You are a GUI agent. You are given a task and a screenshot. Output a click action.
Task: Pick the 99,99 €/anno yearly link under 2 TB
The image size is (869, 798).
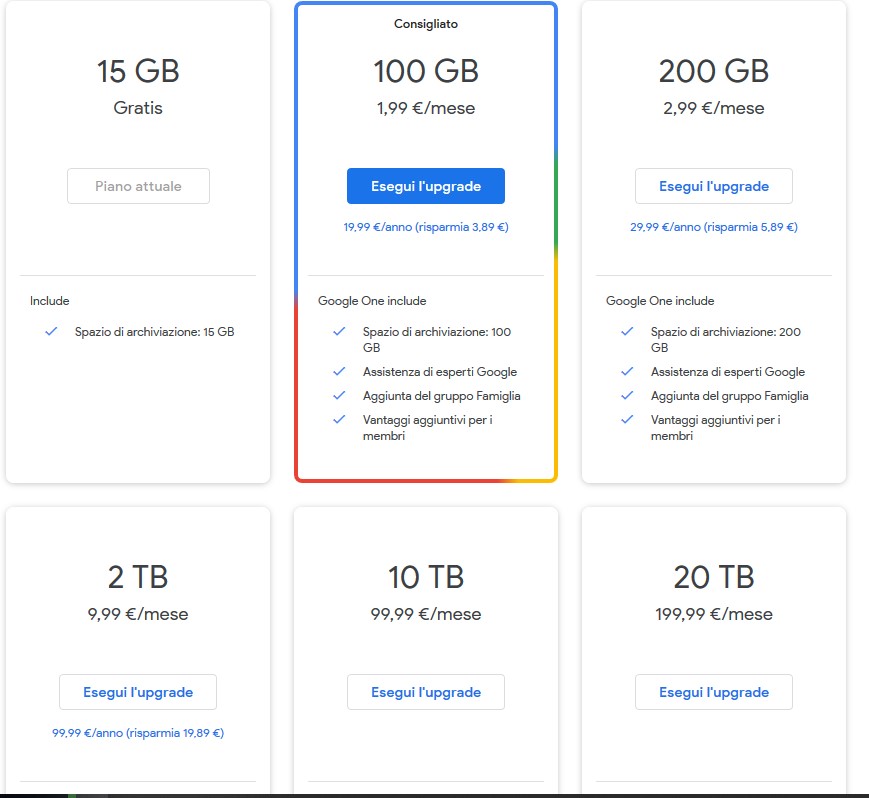click(x=138, y=733)
